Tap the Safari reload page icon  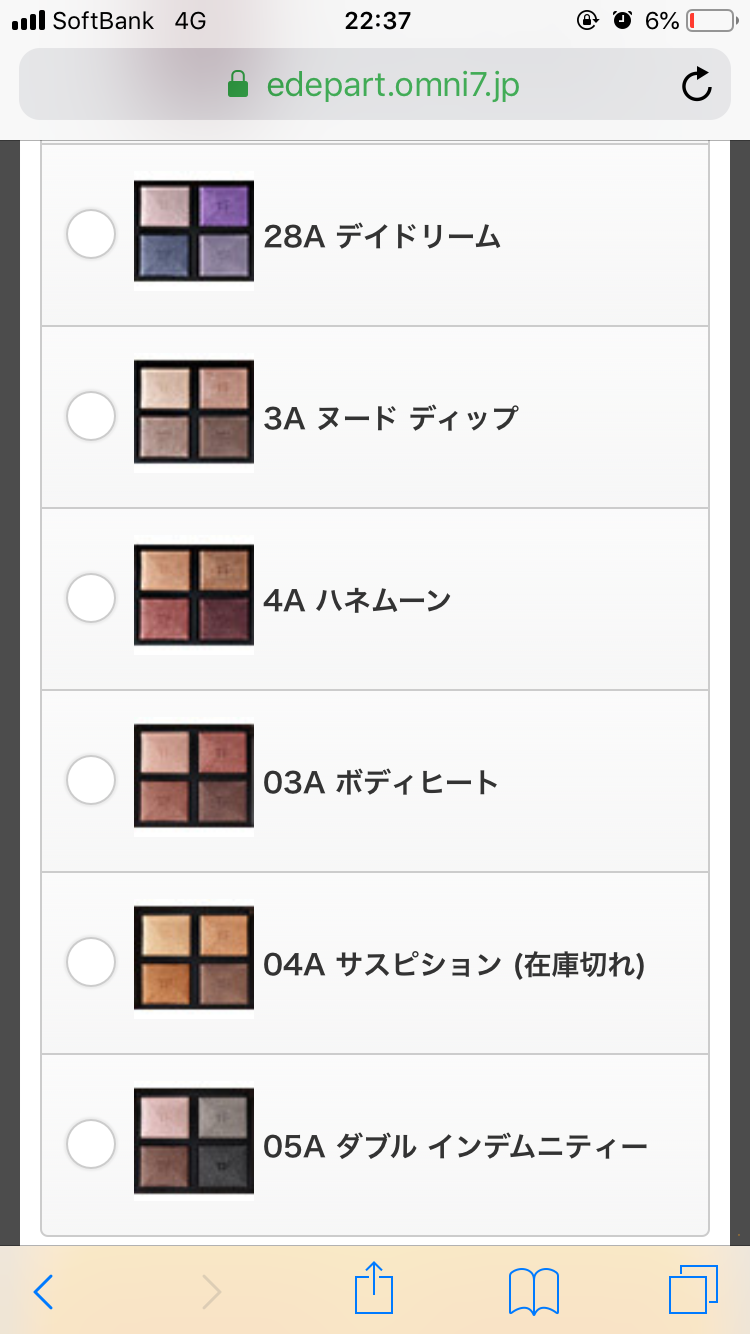pos(697,86)
